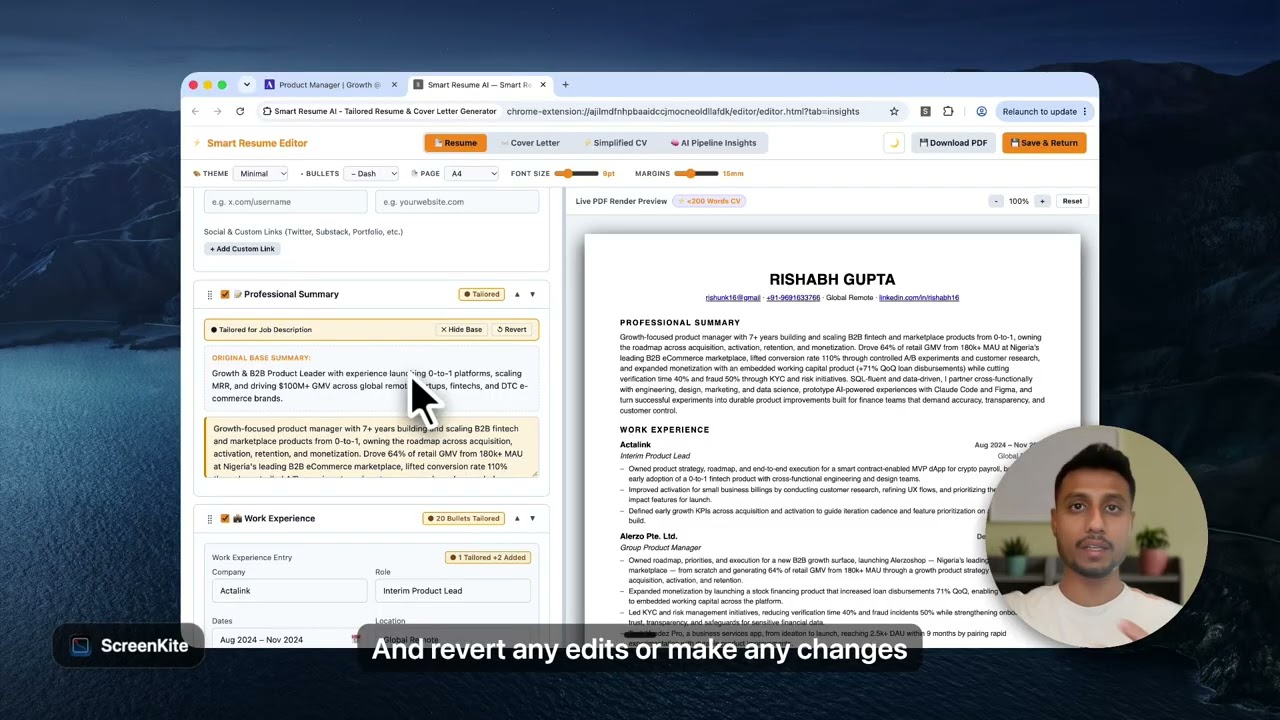The width and height of the screenshot is (1280, 720).
Task: Revert the tailored professional summary
Action: tap(512, 329)
